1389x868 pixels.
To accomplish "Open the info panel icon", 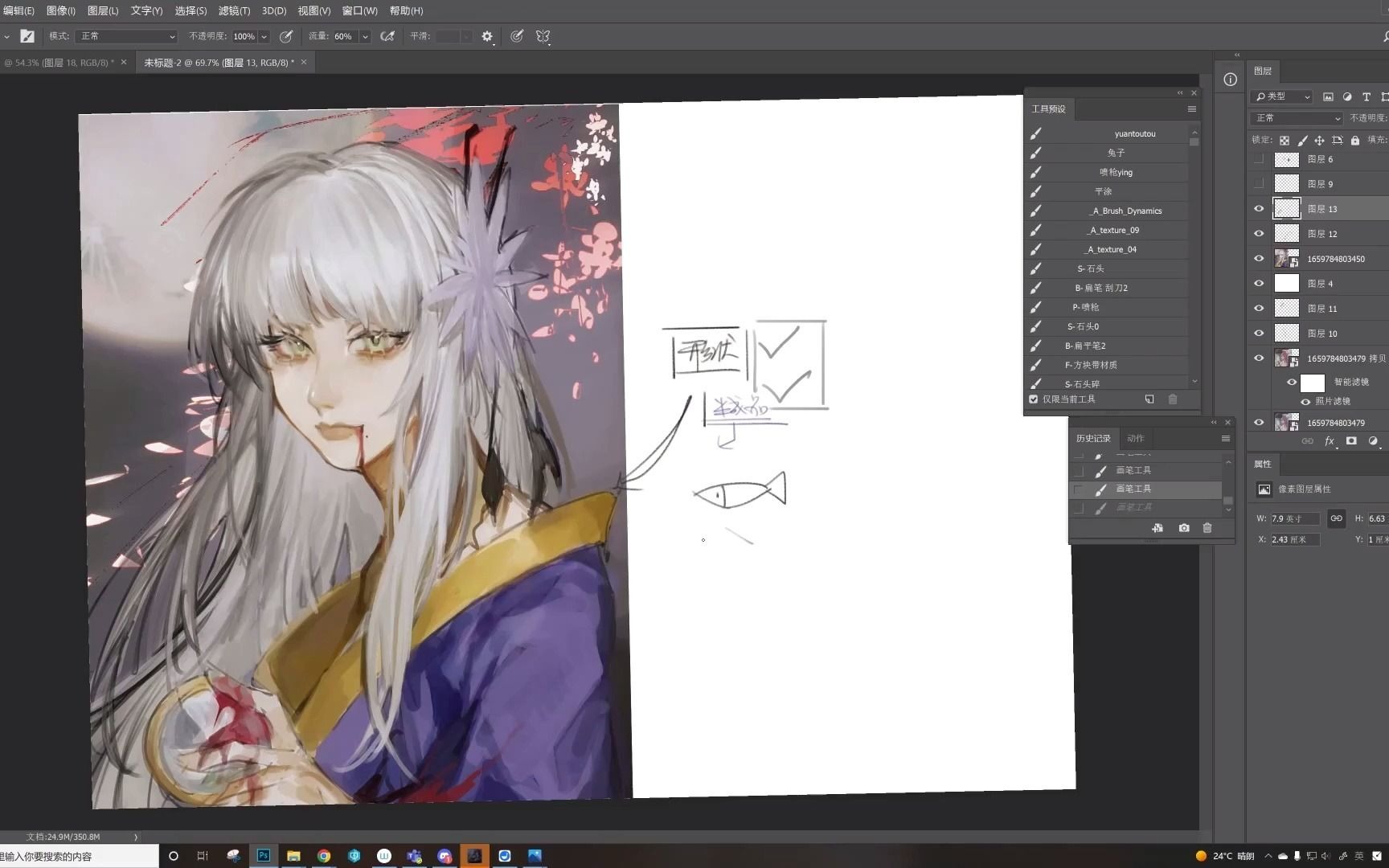I will 1230,79.
